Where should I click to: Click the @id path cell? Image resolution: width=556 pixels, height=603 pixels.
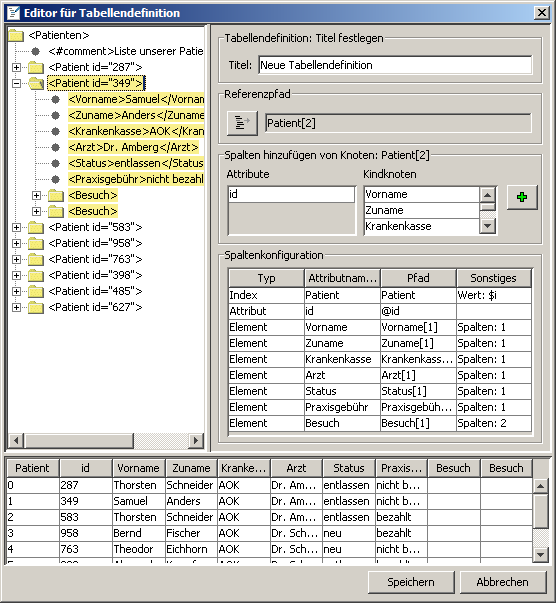[x=418, y=311]
